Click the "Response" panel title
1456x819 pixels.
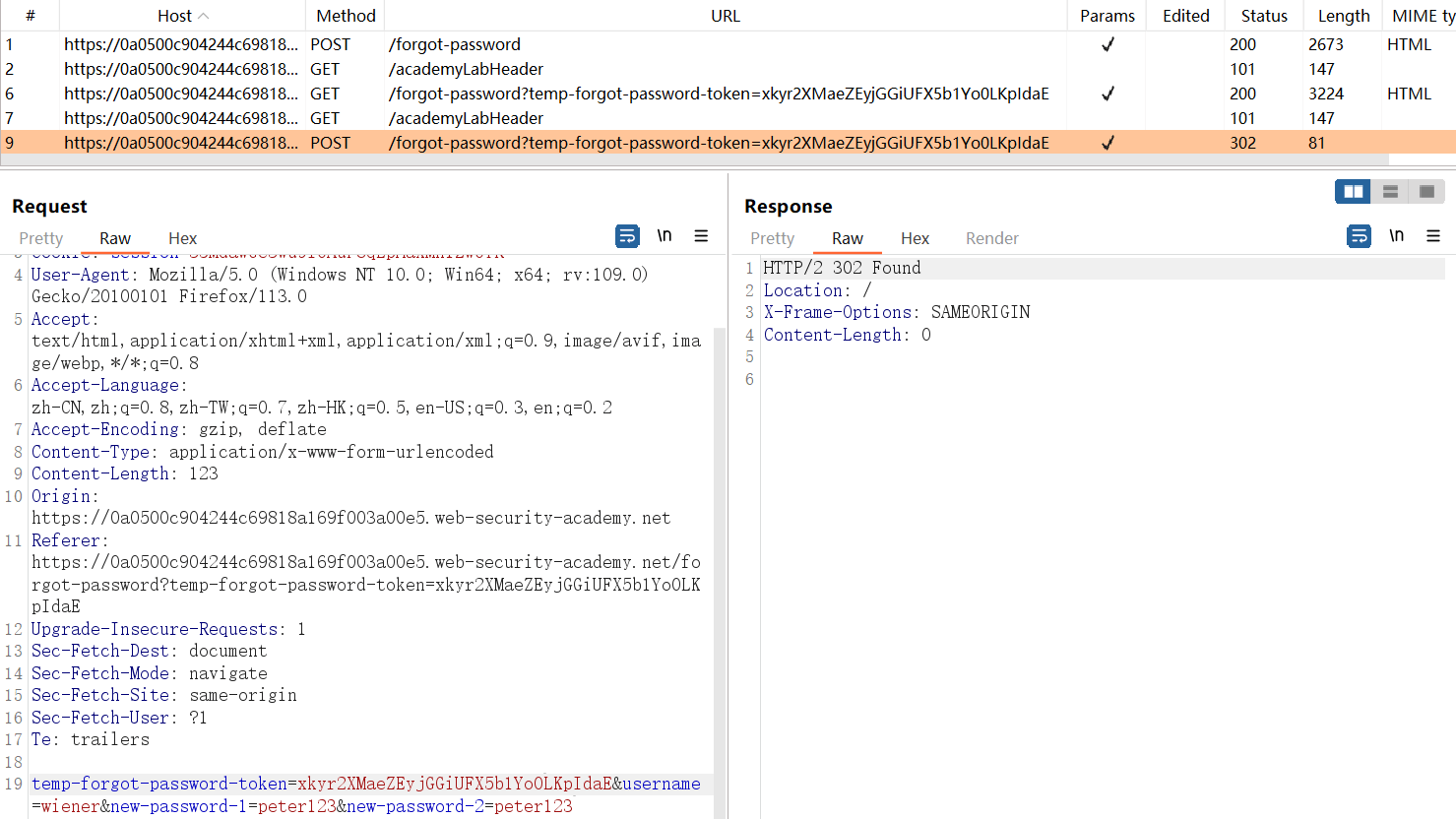[789, 206]
